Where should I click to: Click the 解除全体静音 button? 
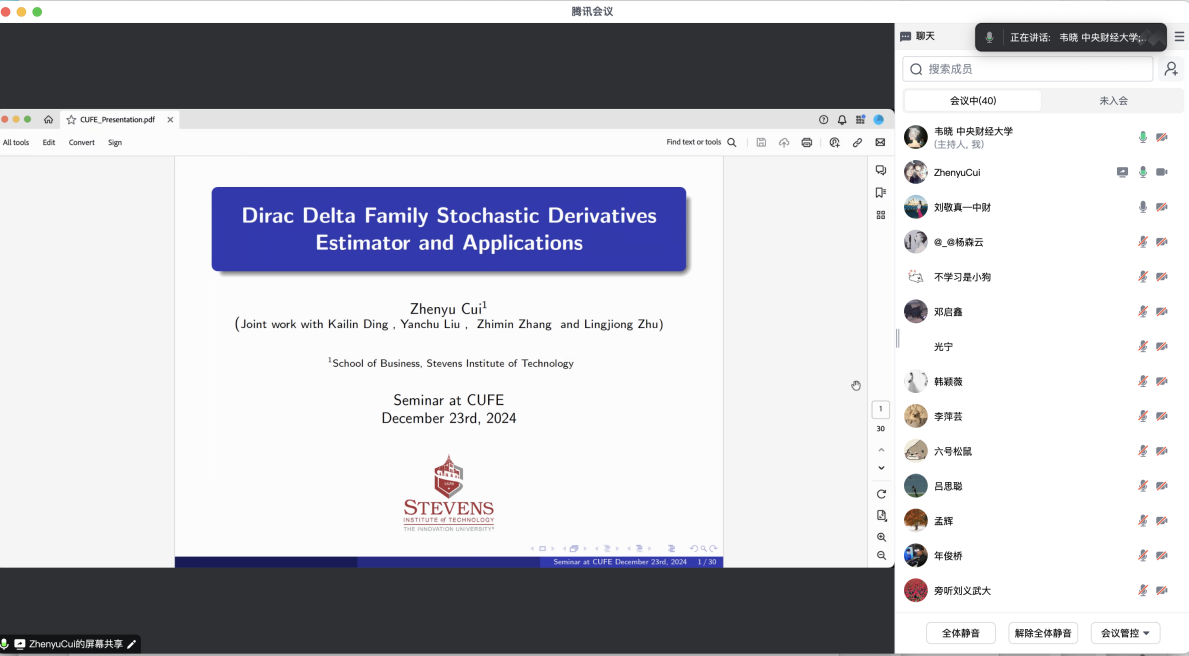[1043, 633]
